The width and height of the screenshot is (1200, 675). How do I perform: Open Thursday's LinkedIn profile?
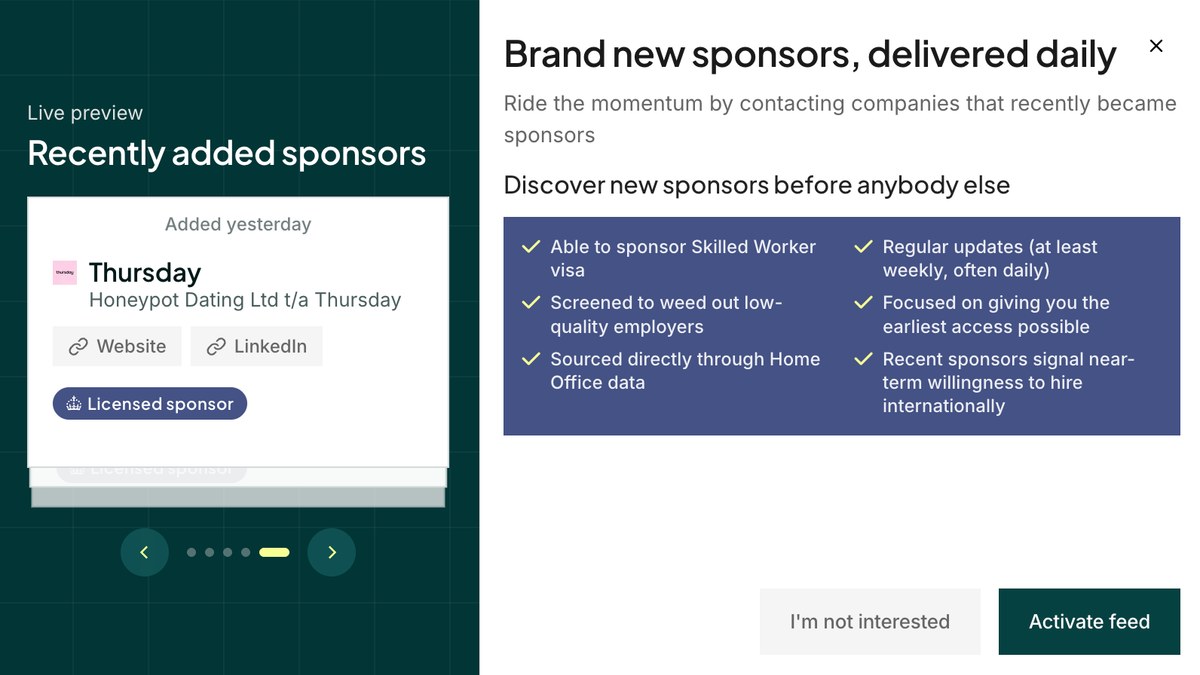click(x=256, y=346)
